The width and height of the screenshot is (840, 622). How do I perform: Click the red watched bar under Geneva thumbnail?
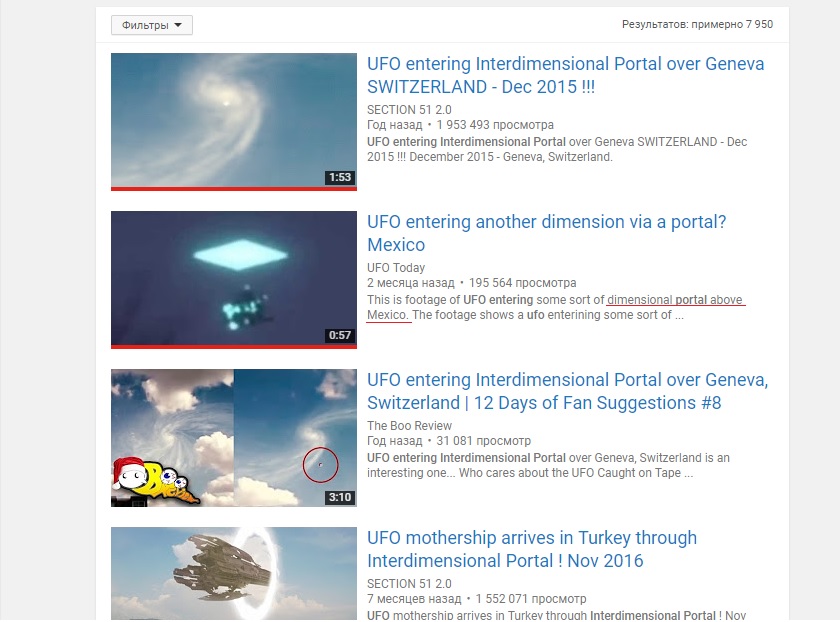point(234,189)
